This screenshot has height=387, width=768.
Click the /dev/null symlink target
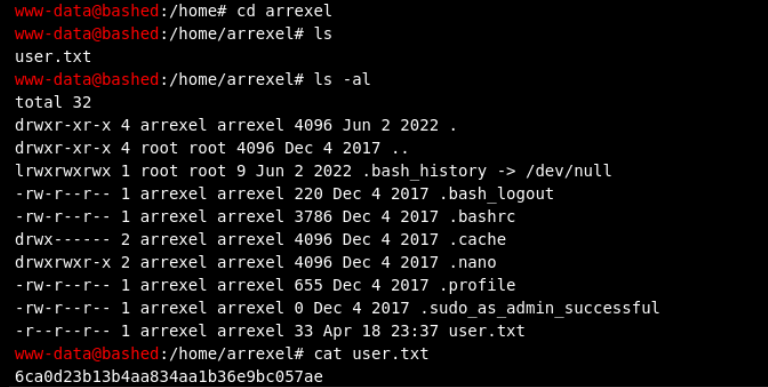568,171
